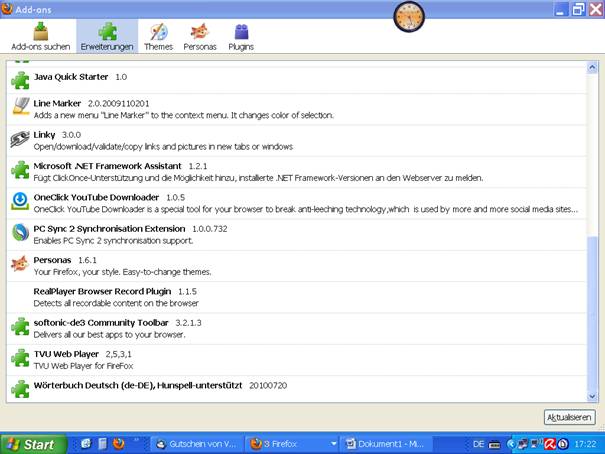Viewport: 605px width, 454px height.
Task: Click the Linky chain-link icon
Action: click(20, 139)
